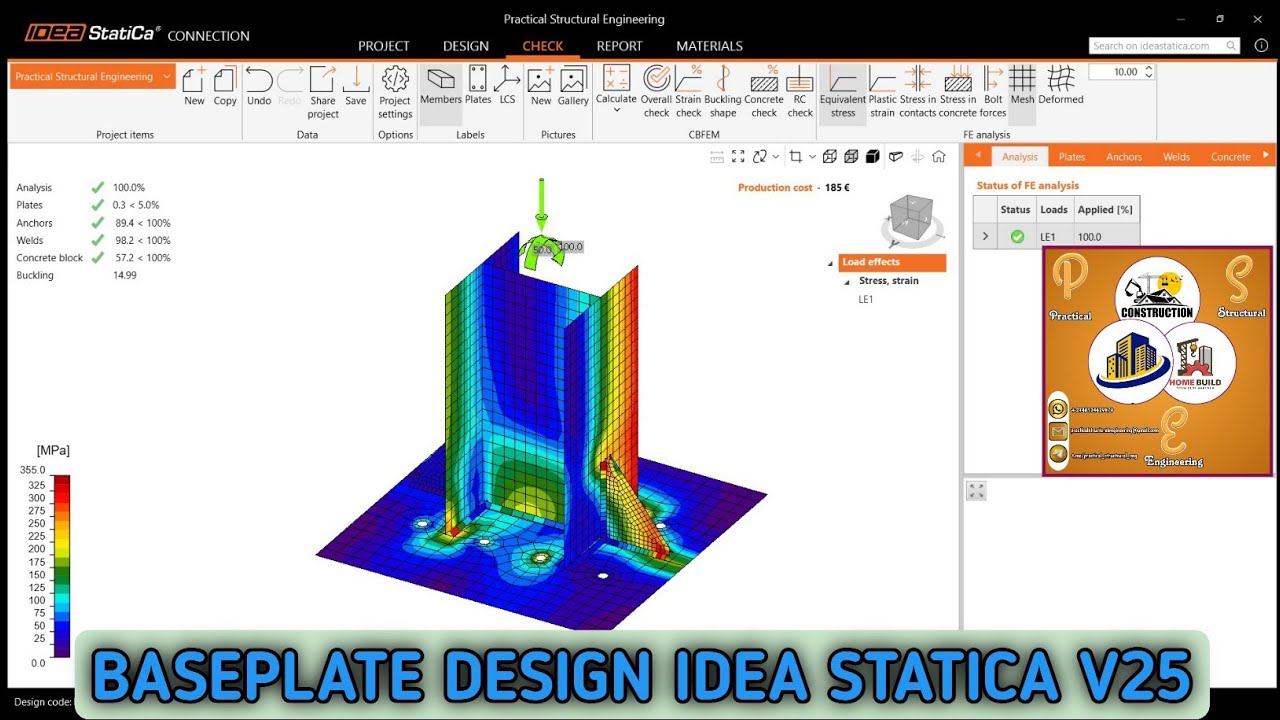Show RC check results
1280x720 pixels.
click(800, 92)
